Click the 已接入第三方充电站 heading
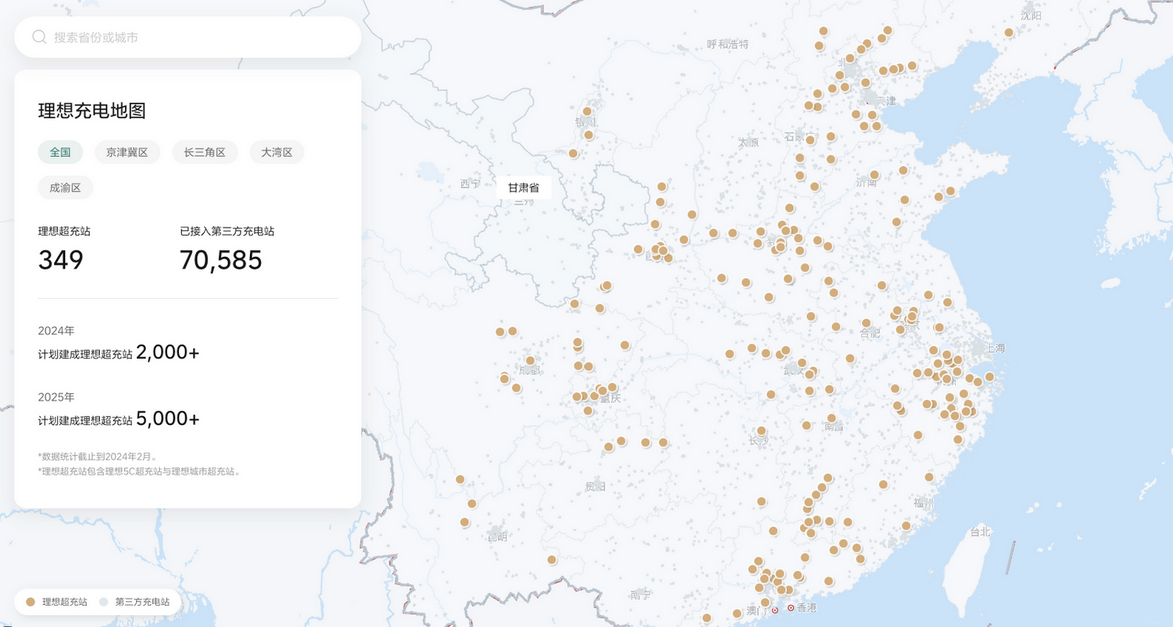Viewport: 1176px width, 630px height. tap(227, 231)
